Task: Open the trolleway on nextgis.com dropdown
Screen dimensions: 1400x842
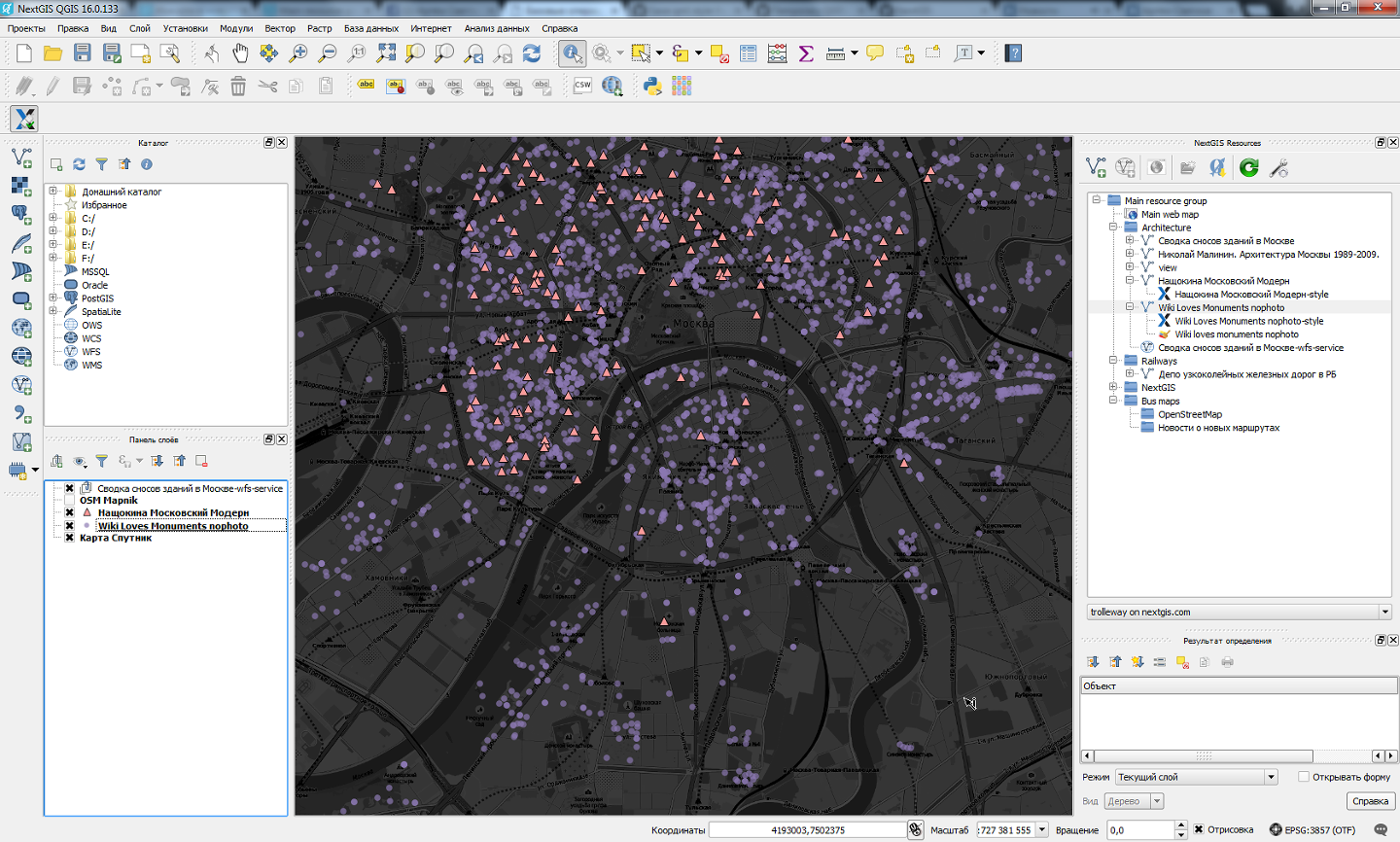Action: tap(1384, 613)
